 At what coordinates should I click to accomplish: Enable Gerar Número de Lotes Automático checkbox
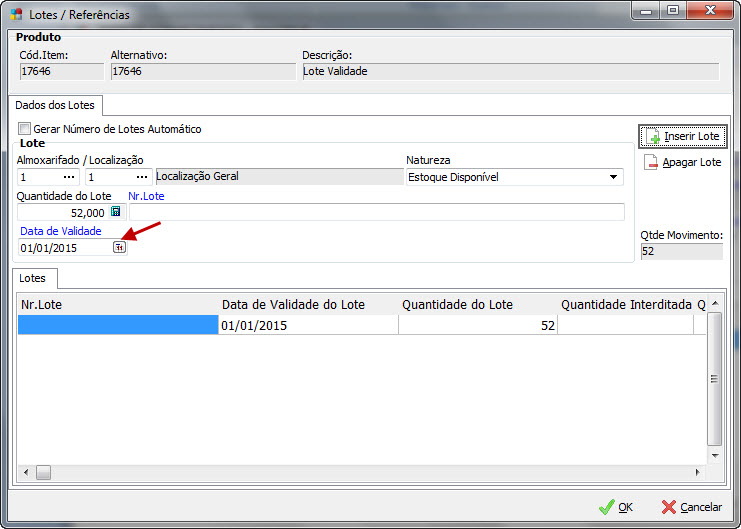pyautogui.click(x=25, y=129)
